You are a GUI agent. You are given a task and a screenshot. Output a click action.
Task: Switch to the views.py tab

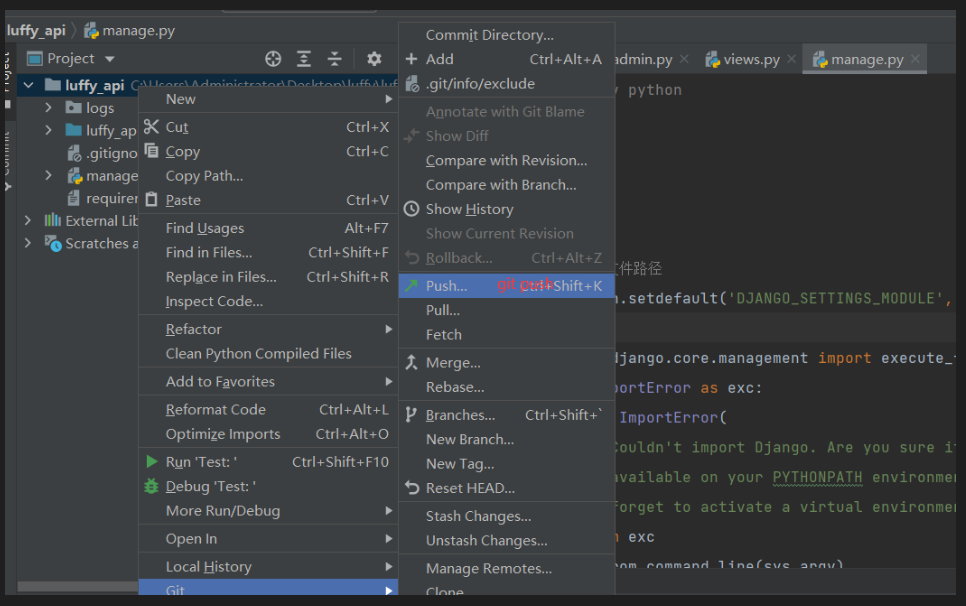(x=751, y=59)
